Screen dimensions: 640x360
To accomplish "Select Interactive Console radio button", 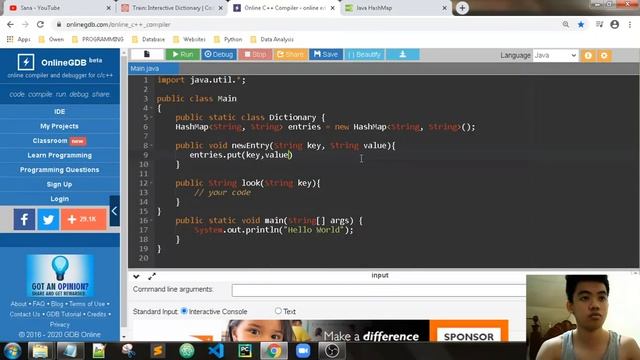I will click(x=184, y=311).
